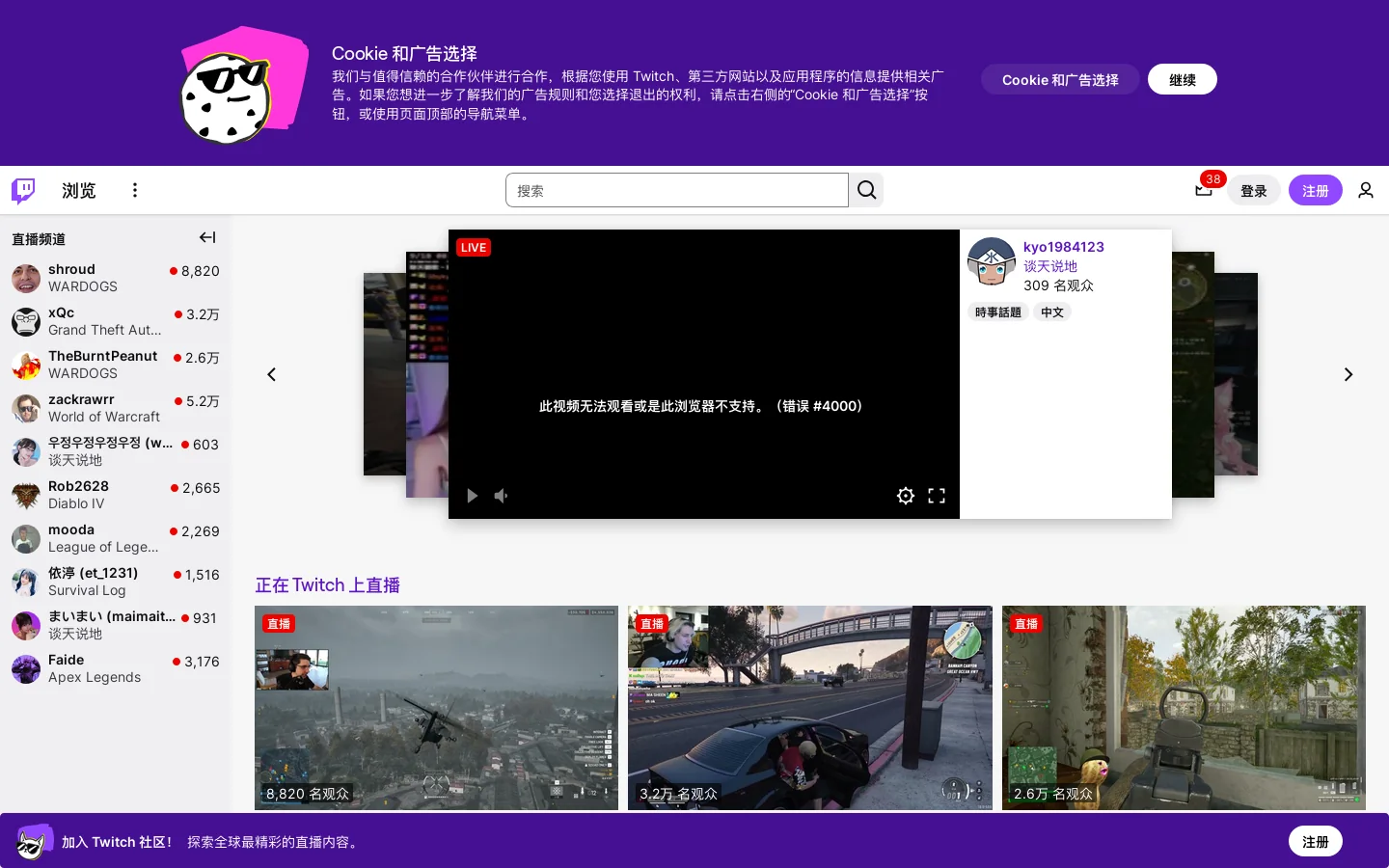This screenshot has width=1389, height=868.
Task: Open the Twitch home logo
Action: click(x=23, y=190)
